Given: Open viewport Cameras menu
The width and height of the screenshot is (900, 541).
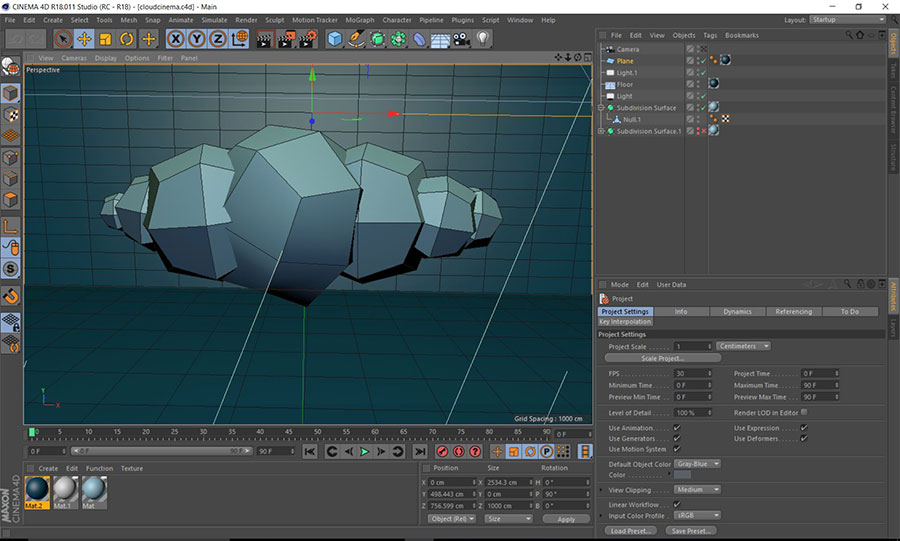Looking at the screenshot, I should pyautogui.click(x=74, y=58).
